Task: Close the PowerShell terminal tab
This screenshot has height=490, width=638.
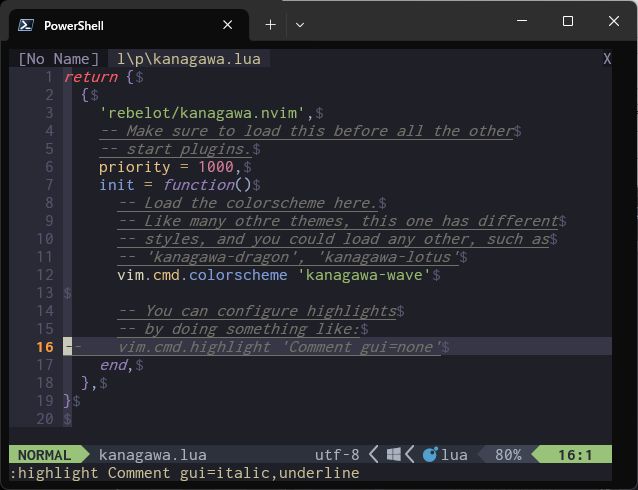Action: [229, 25]
